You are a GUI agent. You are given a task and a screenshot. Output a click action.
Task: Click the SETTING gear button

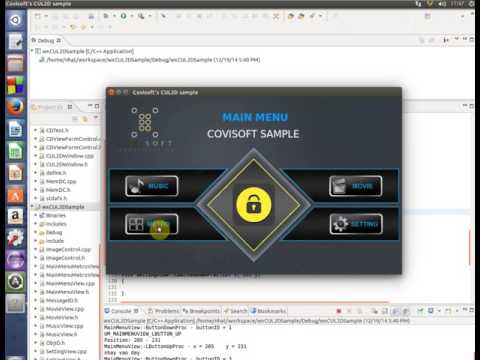356,224
